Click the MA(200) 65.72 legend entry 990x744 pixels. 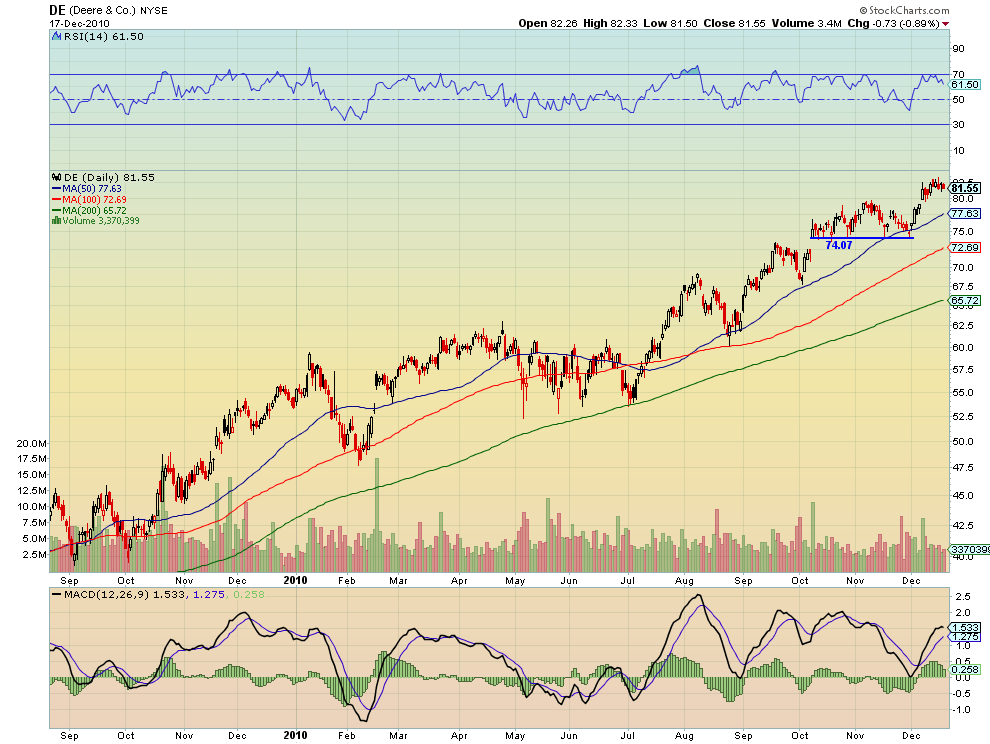click(89, 210)
